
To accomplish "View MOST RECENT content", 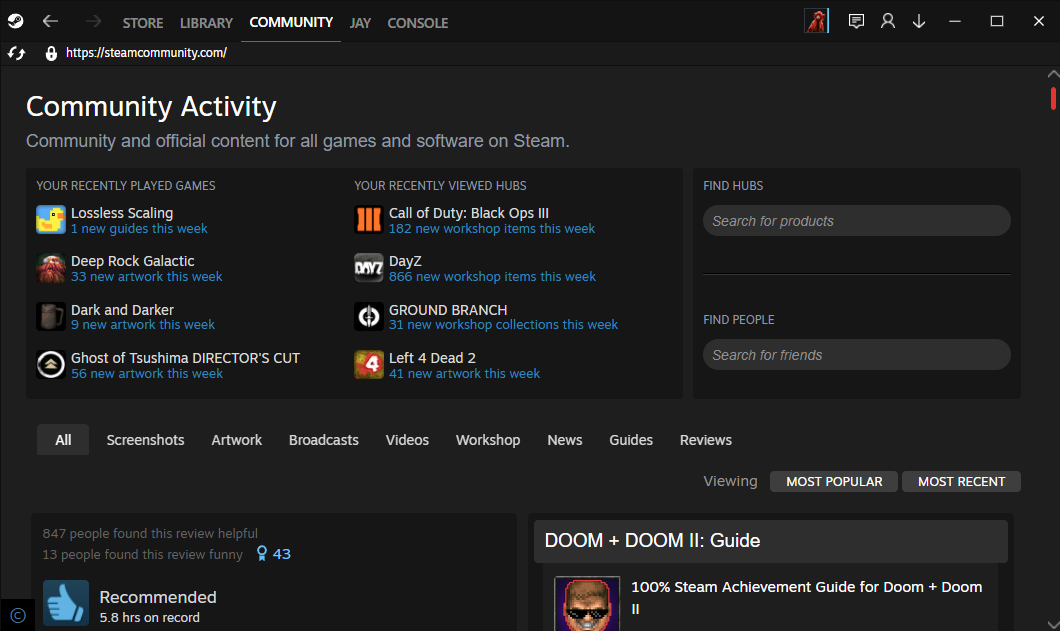I will click(961, 482).
